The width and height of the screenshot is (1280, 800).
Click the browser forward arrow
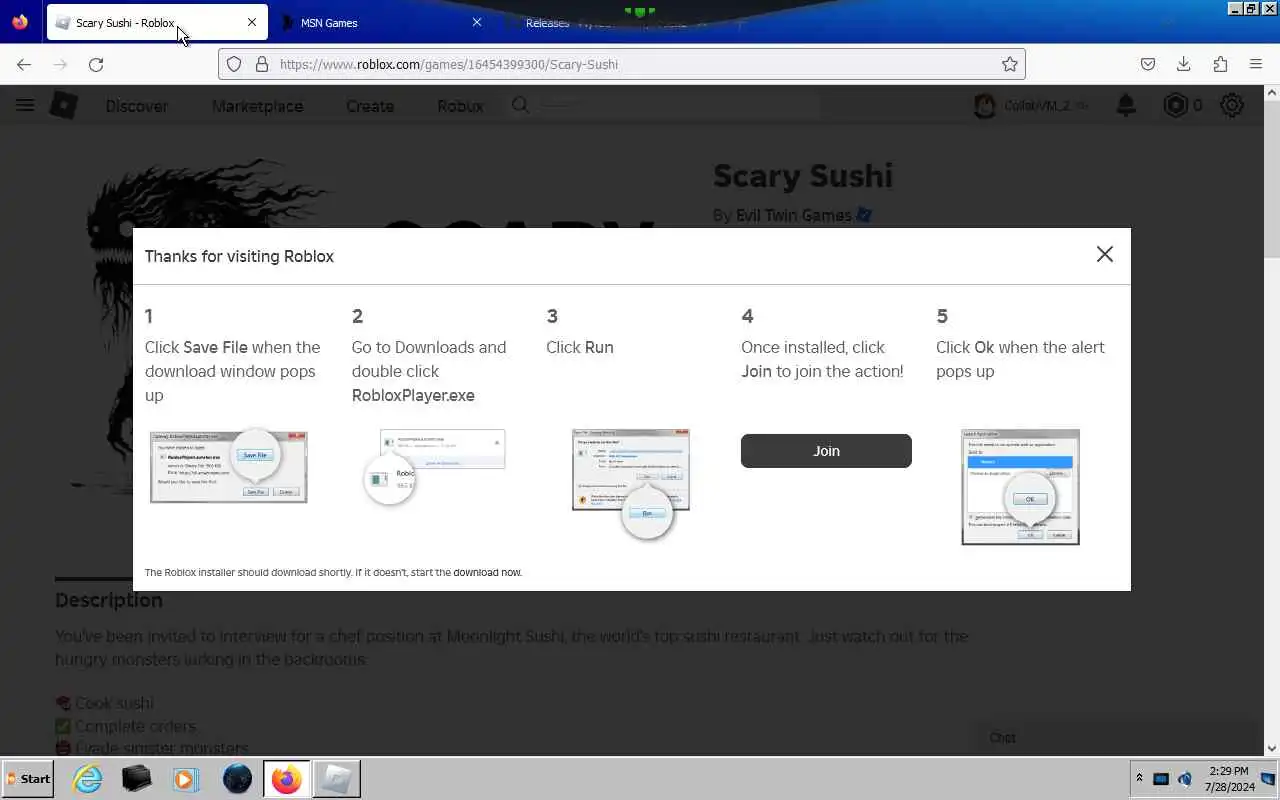60,64
